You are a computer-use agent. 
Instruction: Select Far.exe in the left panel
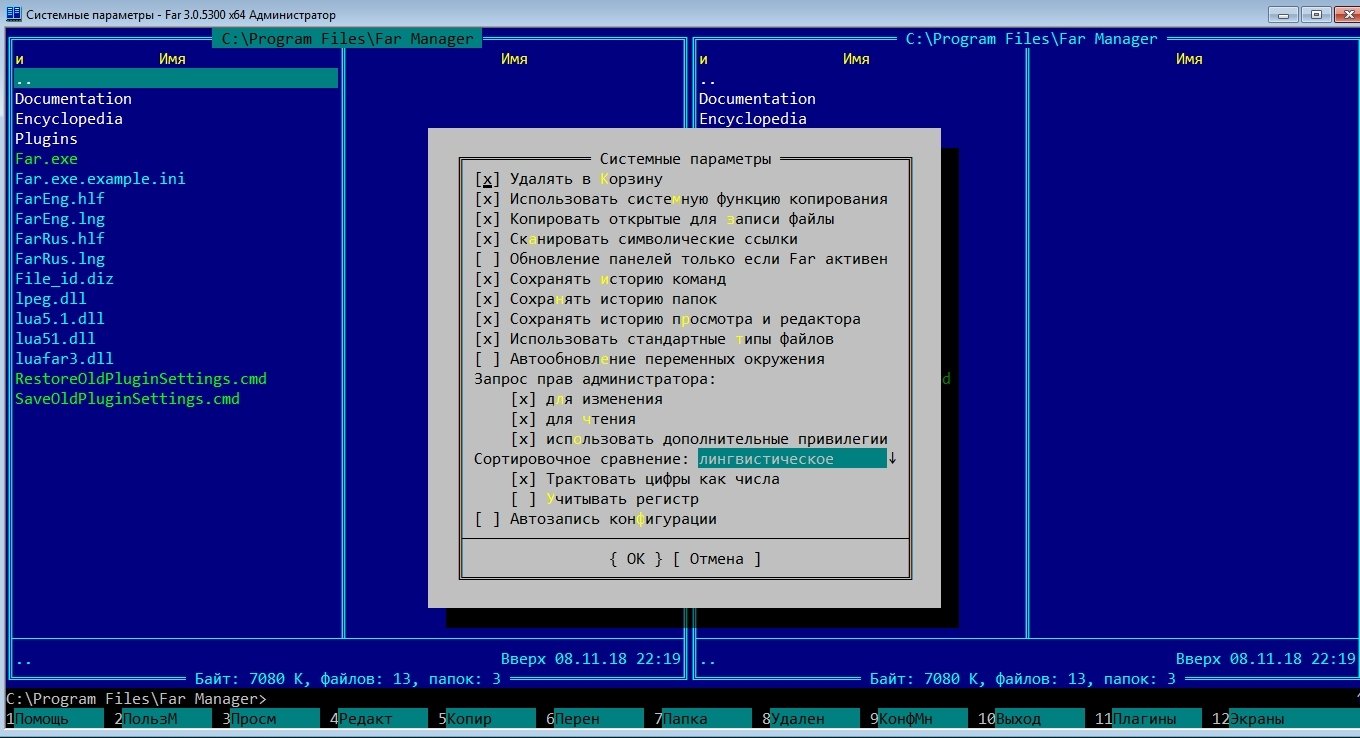(46, 159)
